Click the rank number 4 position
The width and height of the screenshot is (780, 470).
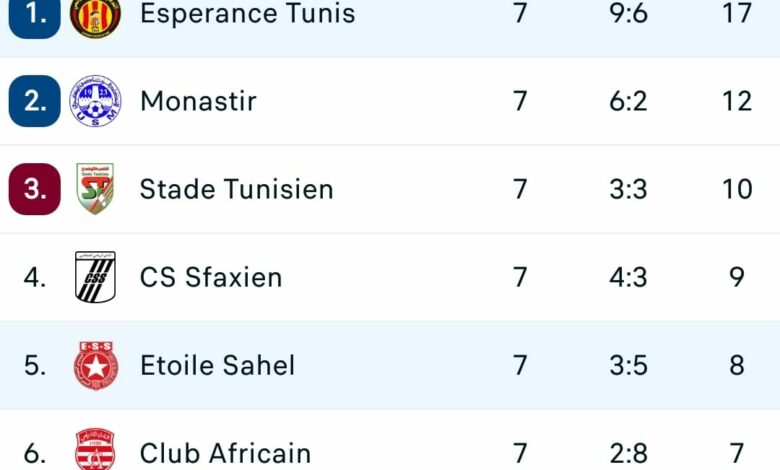pyautogui.click(x=35, y=277)
